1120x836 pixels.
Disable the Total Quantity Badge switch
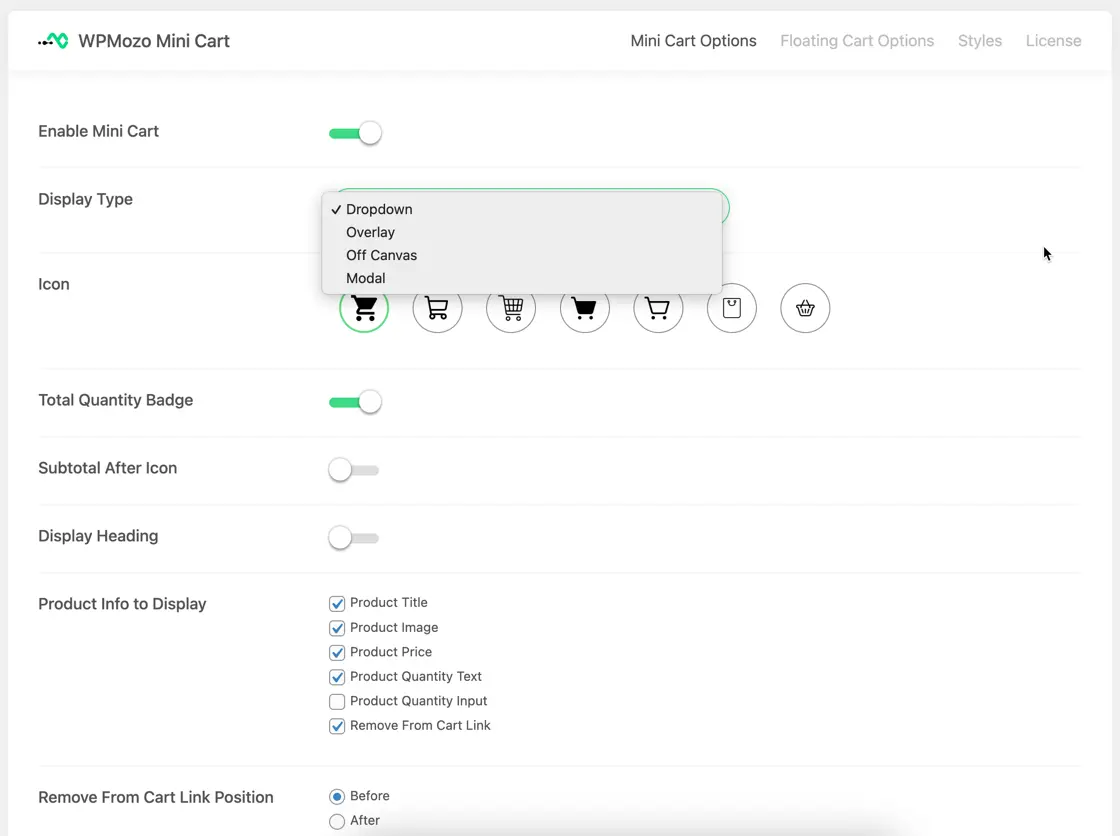click(x=355, y=402)
